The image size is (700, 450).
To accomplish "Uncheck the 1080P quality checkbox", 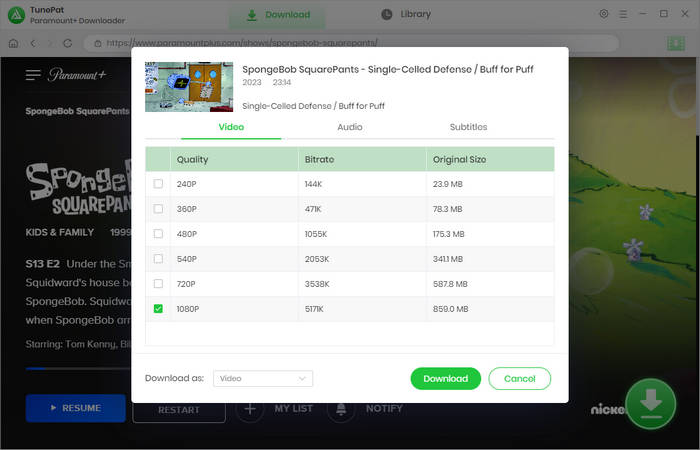I will click(158, 309).
